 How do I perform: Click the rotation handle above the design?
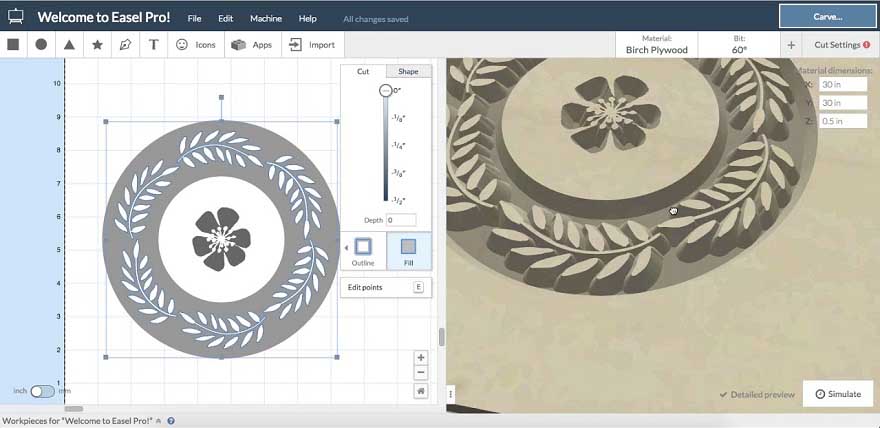coord(221,98)
